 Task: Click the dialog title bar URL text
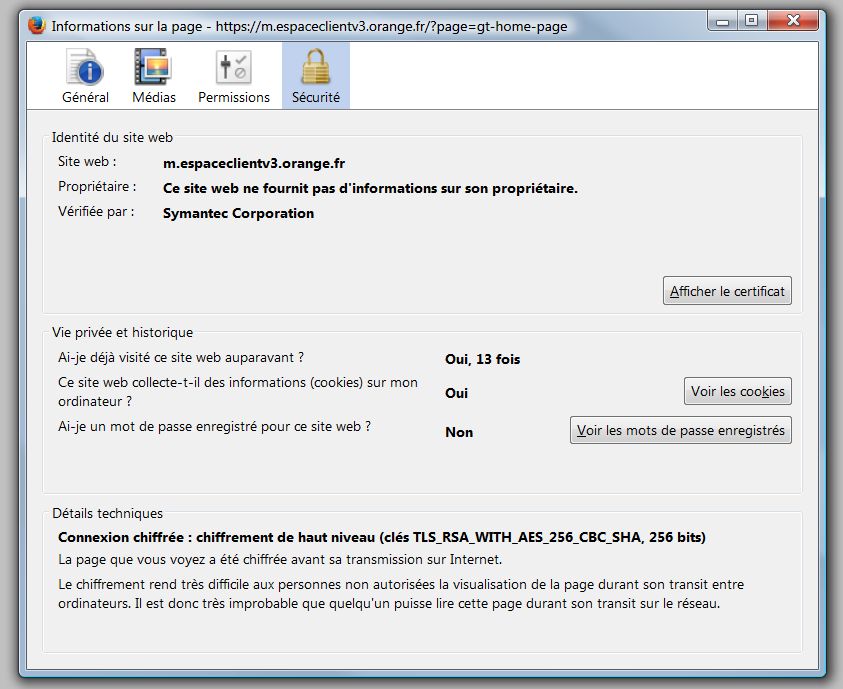(310, 26)
